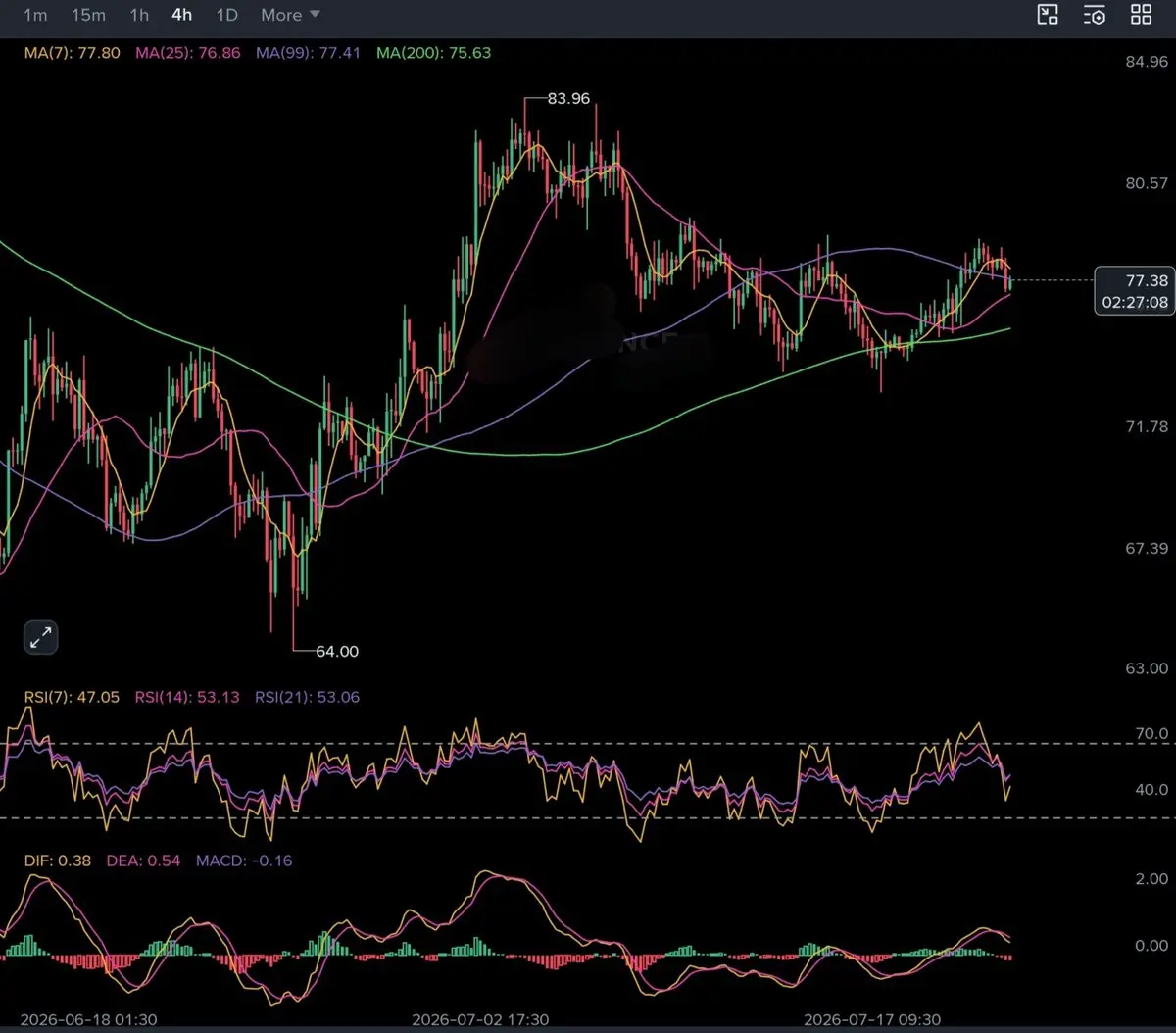Click the 64.00 low price marker
The width and height of the screenshot is (1176, 1033).
pyautogui.click(x=338, y=651)
